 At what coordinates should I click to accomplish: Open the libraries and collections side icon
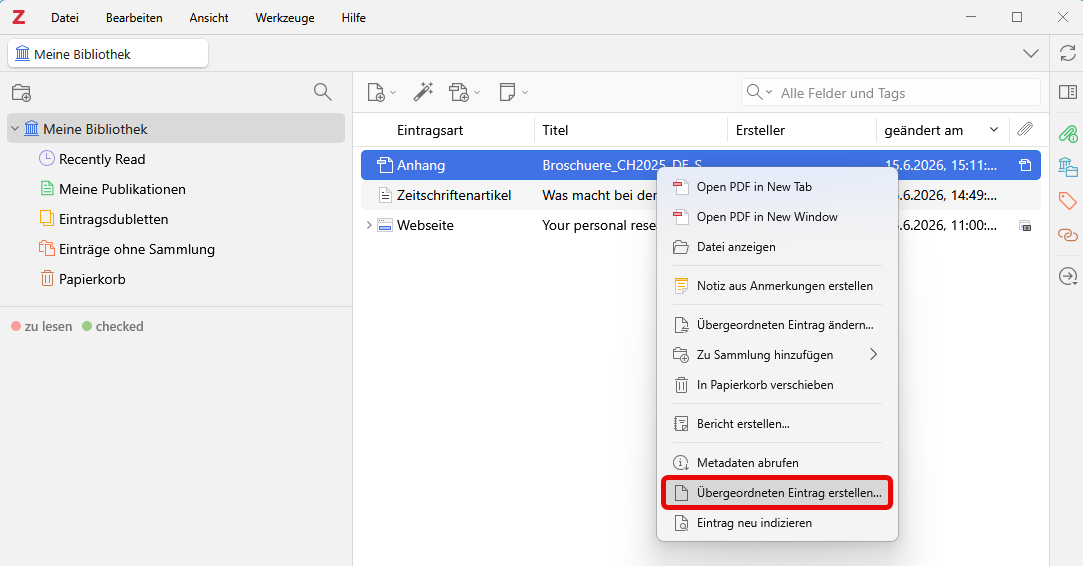click(1068, 167)
